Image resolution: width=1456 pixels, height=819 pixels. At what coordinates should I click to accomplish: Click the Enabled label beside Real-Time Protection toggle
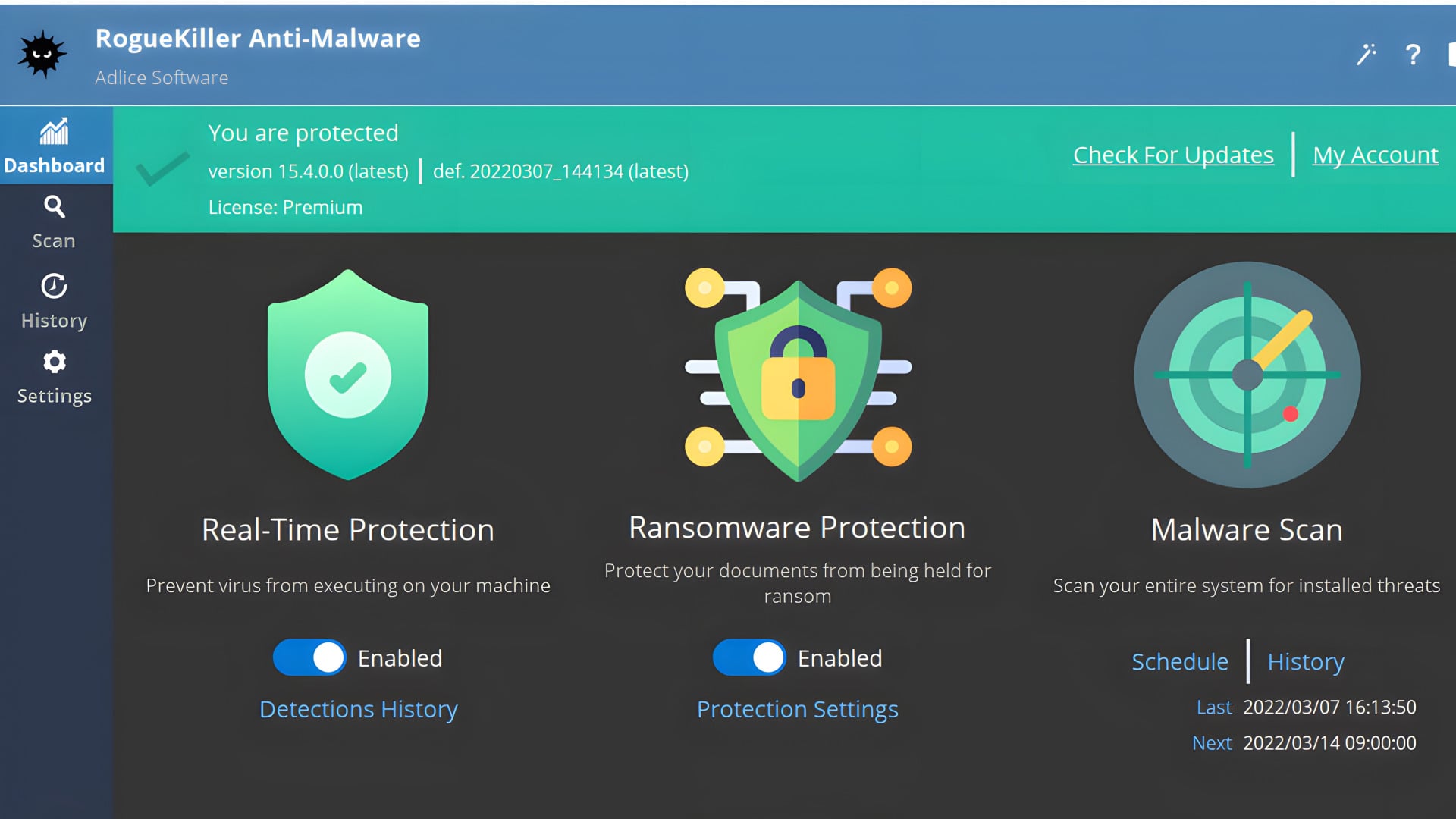point(400,658)
